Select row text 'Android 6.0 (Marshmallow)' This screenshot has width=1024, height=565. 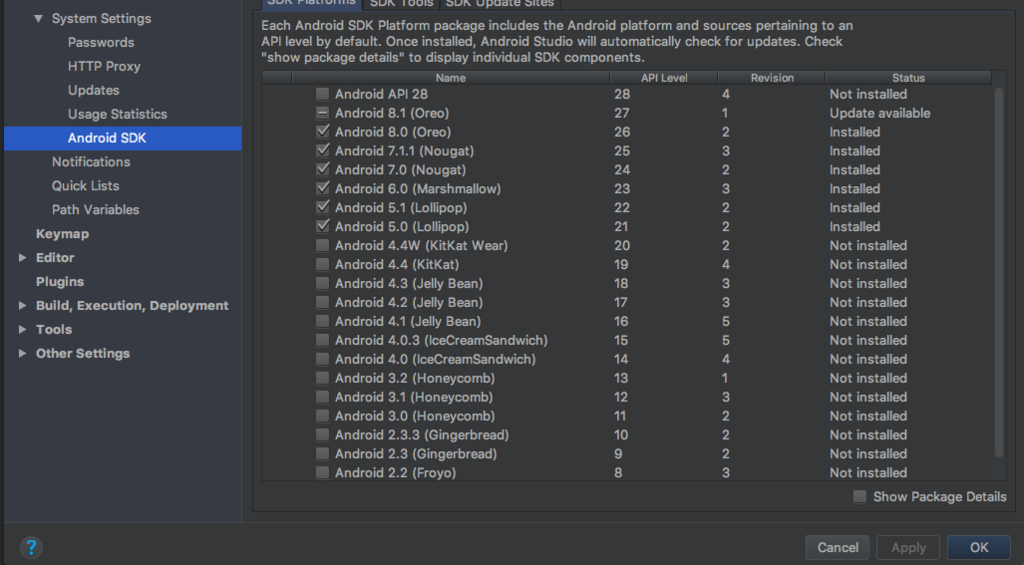(x=418, y=189)
